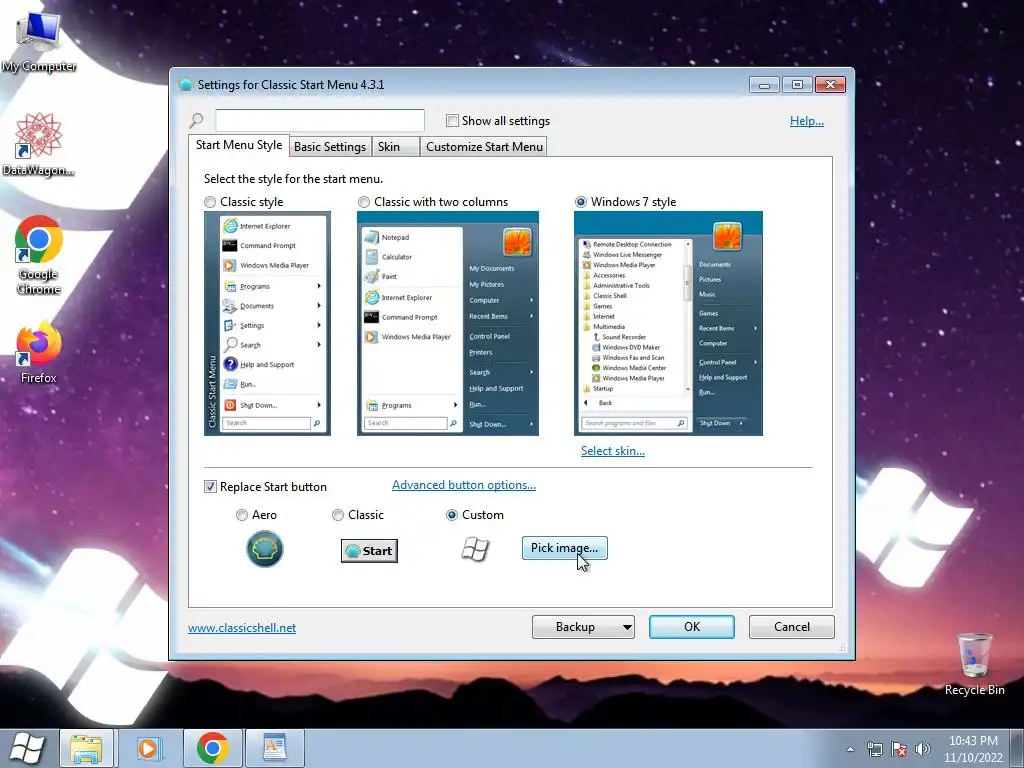Click the search magnifier icon in settings
Viewport: 1024px width, 768px height.
[197, 120]
